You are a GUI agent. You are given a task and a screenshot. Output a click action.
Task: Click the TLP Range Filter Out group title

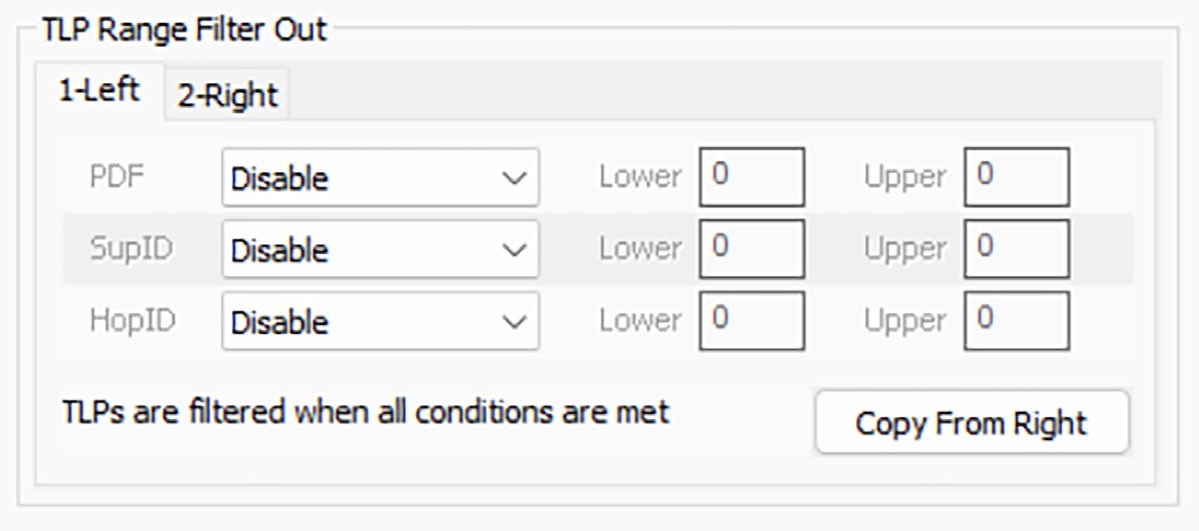(184, 30)
